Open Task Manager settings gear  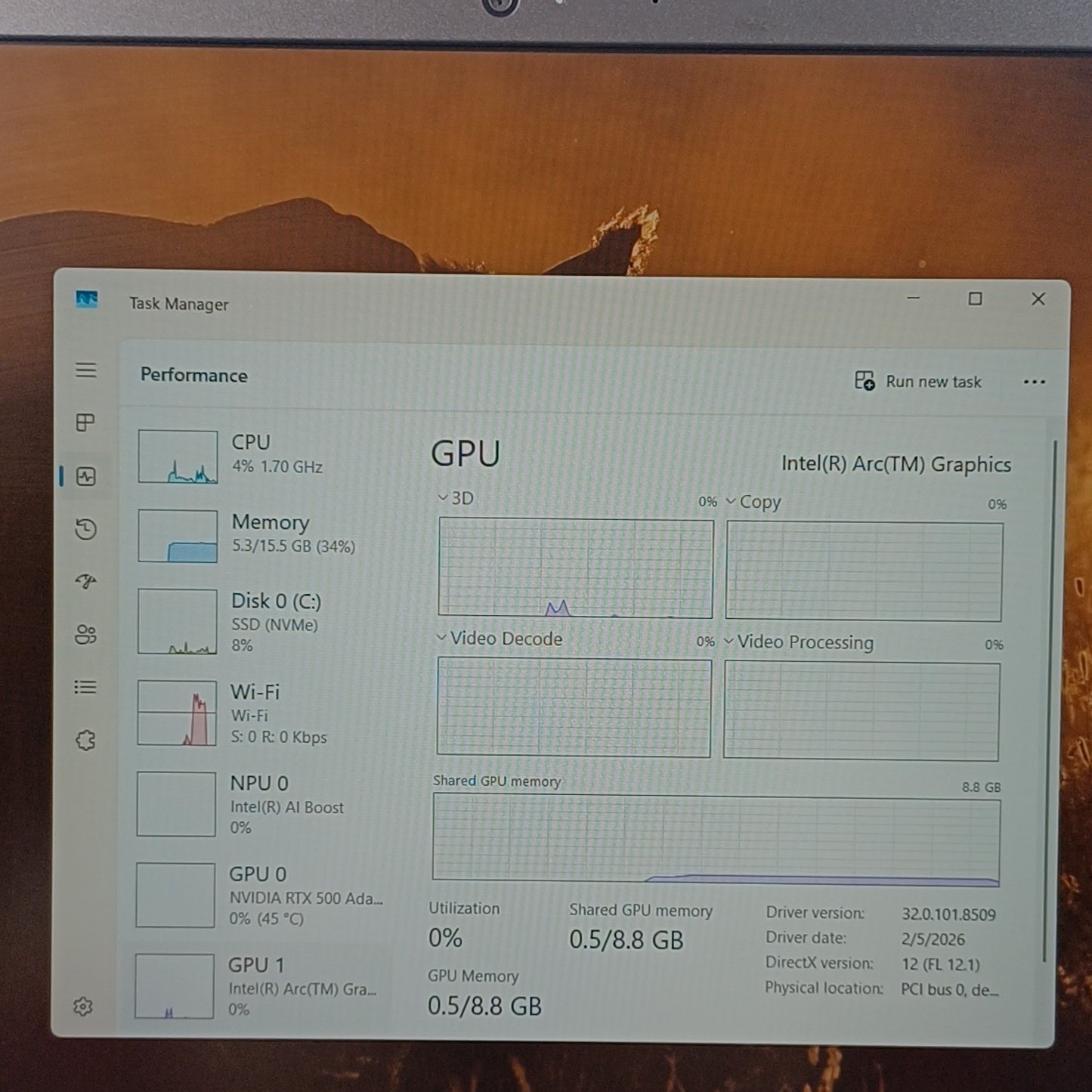83,1007
